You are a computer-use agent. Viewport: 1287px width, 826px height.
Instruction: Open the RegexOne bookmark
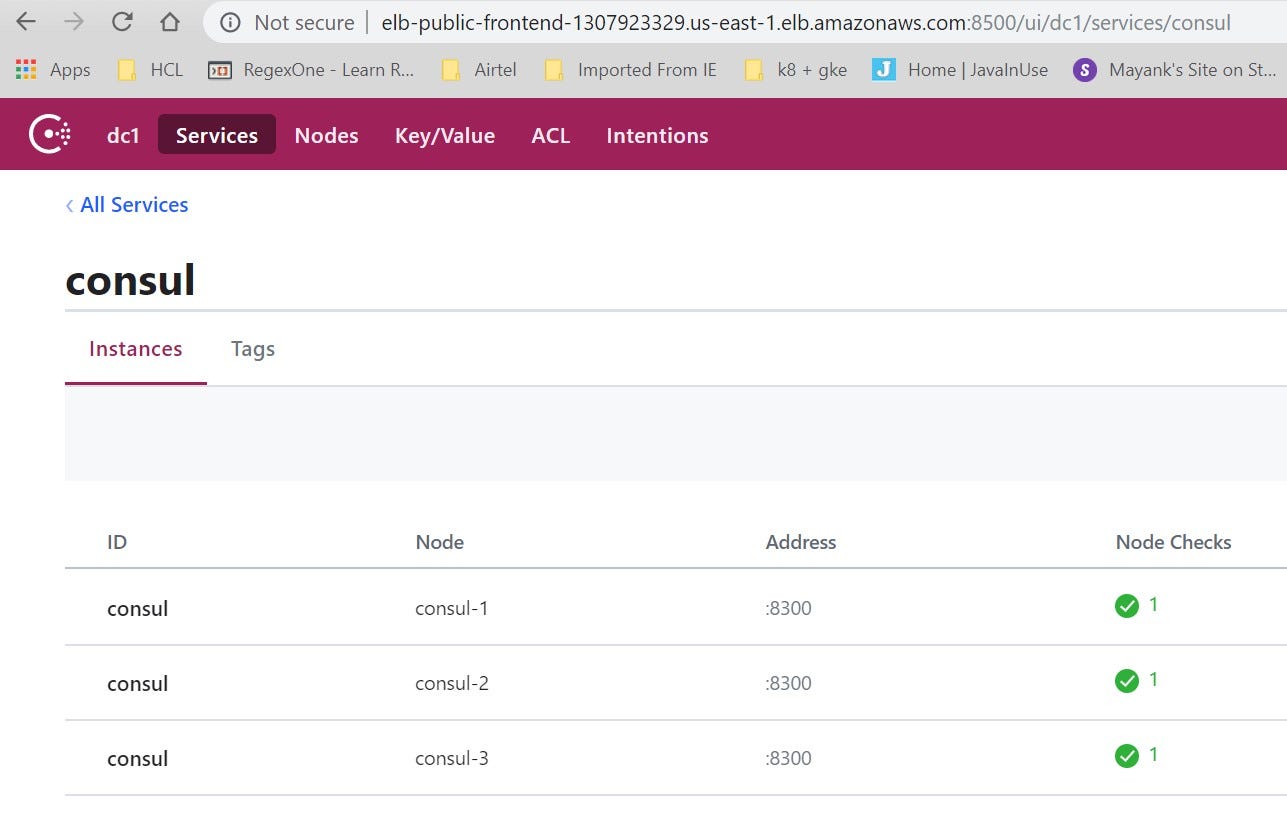(x=311, y=70)
